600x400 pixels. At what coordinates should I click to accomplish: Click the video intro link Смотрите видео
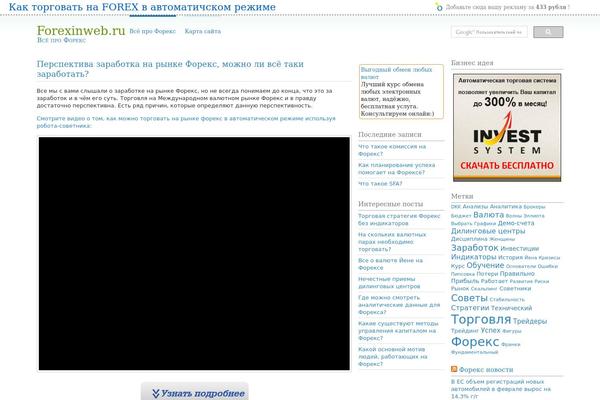coord(186,122)
